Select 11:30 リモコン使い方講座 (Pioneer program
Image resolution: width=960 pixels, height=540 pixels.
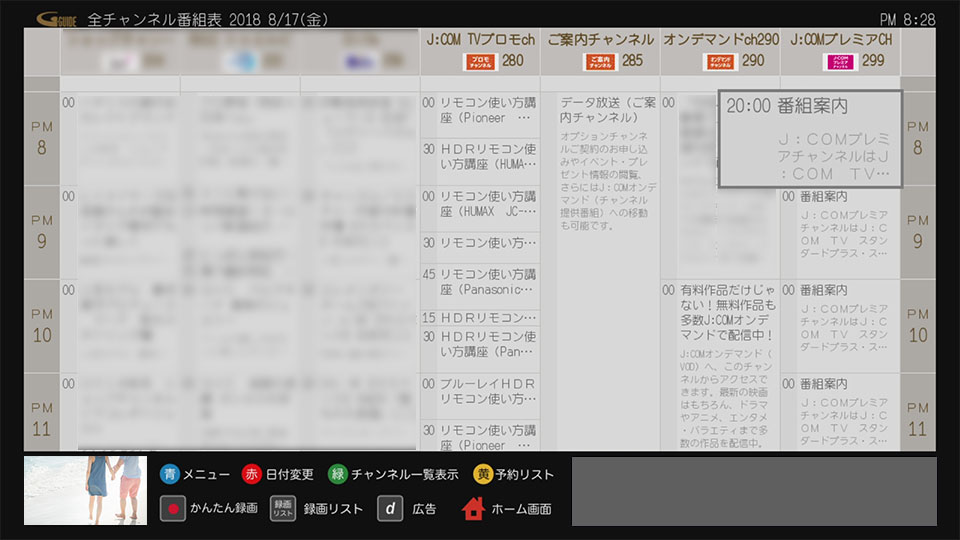coord(481,436)
